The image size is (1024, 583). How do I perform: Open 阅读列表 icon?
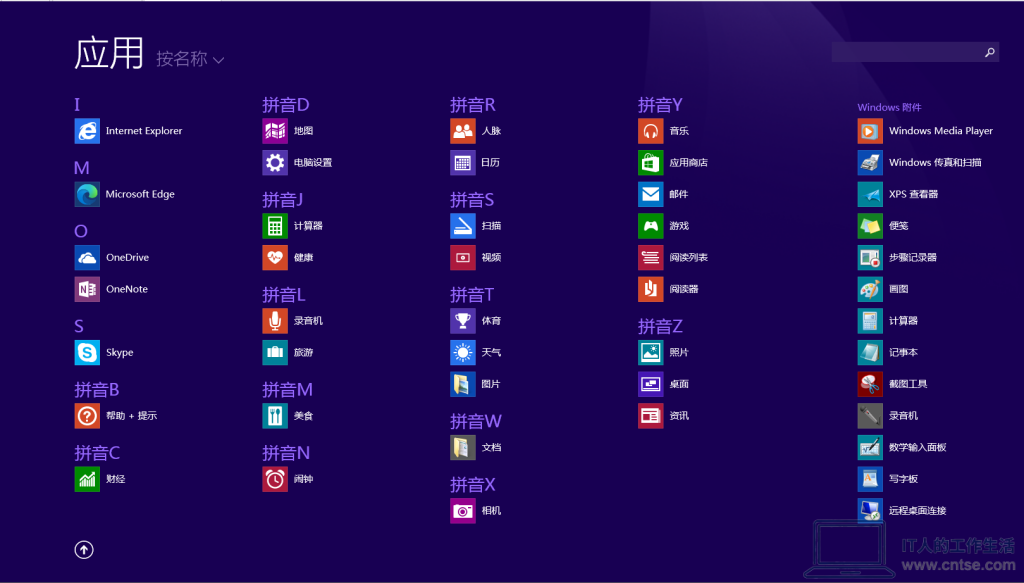(650, 258)
